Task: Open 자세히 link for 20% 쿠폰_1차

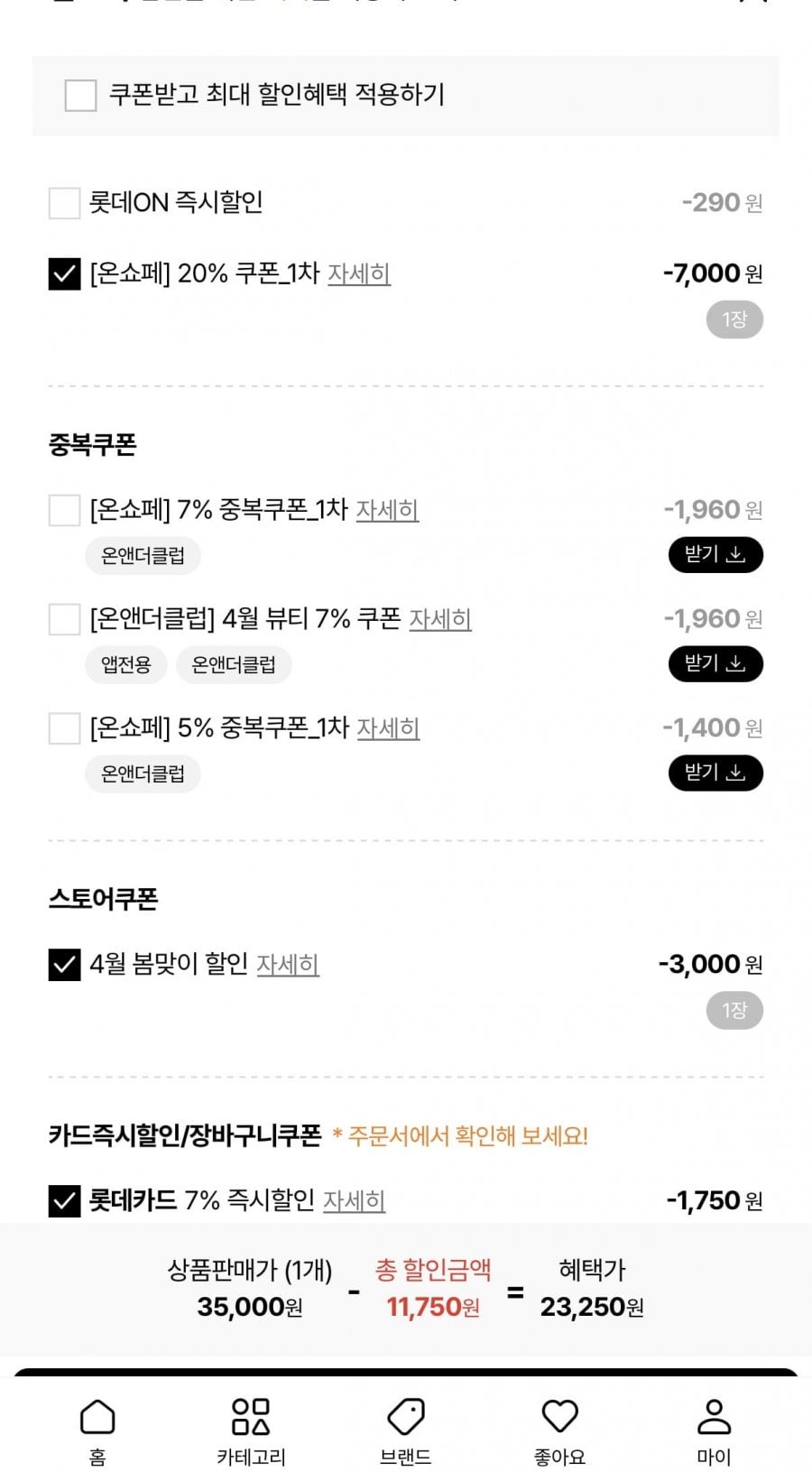Action: [358, 273]
